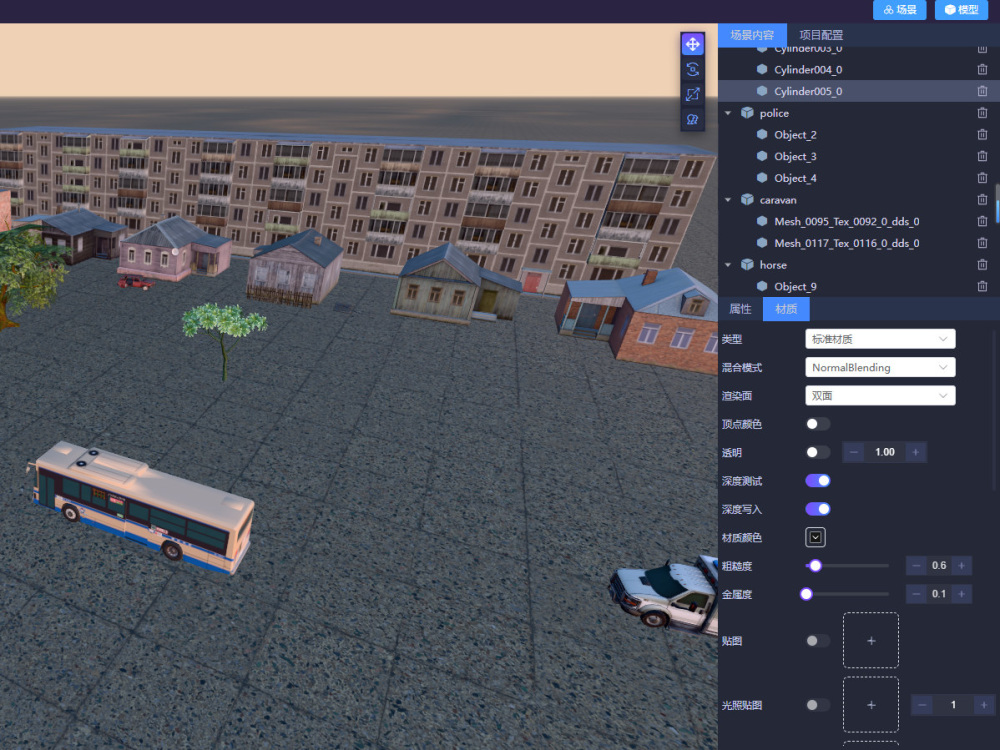Disable the 深度写入 depth write switch
The width and height of the screenshot is (1000, 750).
(818, 509)
